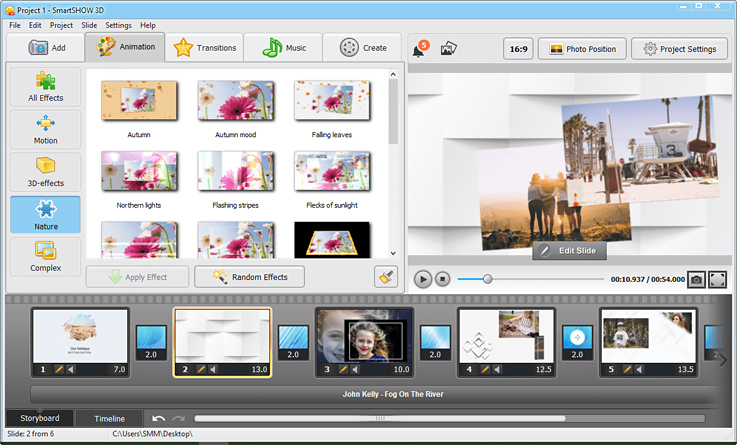Select the 3D-effects category
Image resolution: width=737 pixels, height=445 pixels.
pyautogui.click(x=45, y=172)
